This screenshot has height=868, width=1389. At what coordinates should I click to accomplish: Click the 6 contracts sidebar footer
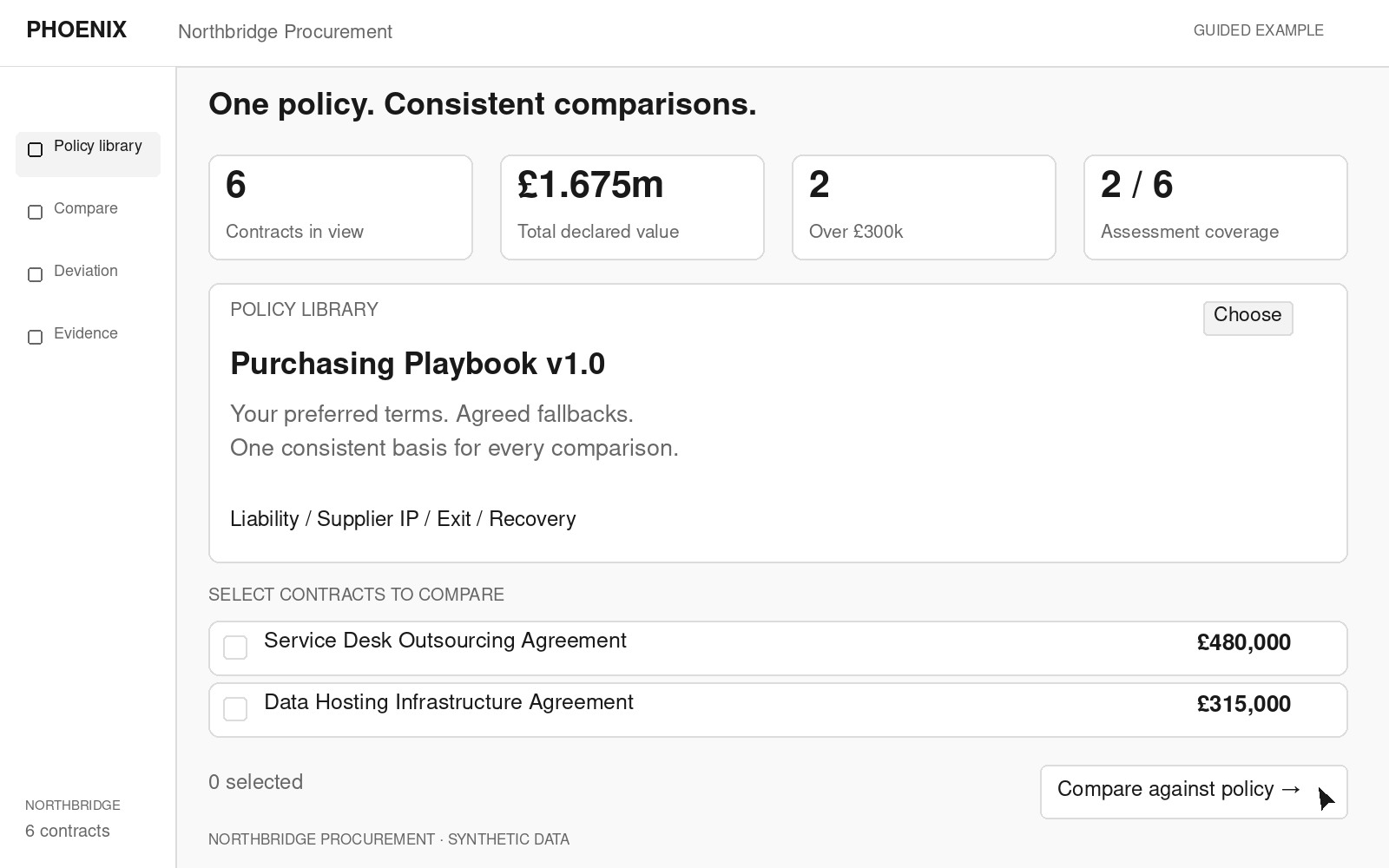click(68, 831)
